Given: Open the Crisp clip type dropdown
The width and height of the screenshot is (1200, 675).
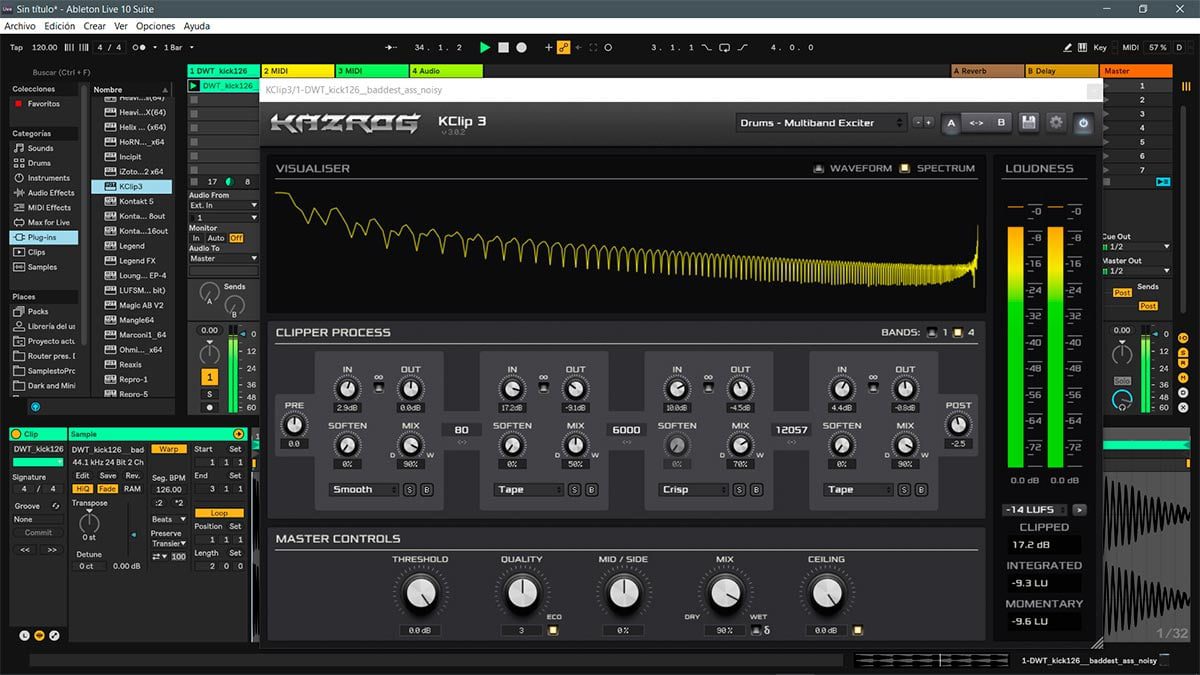Looking at the screenshot, I should pyautogui.click(x=696, y=490).
